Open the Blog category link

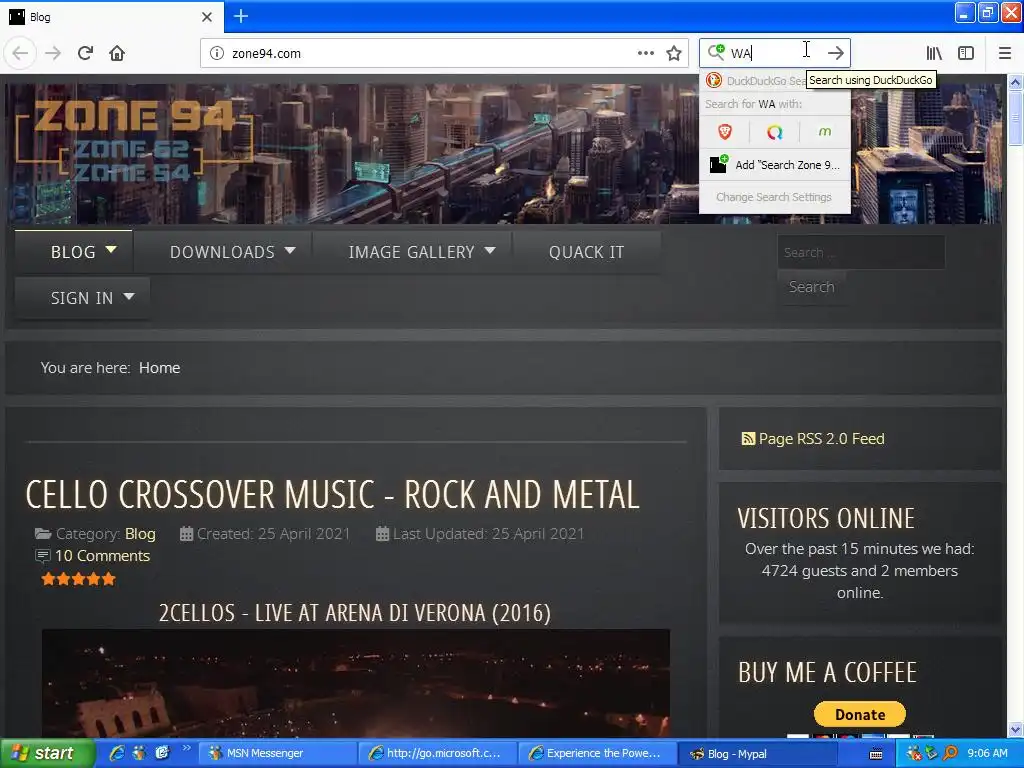[x=140, y=534]
